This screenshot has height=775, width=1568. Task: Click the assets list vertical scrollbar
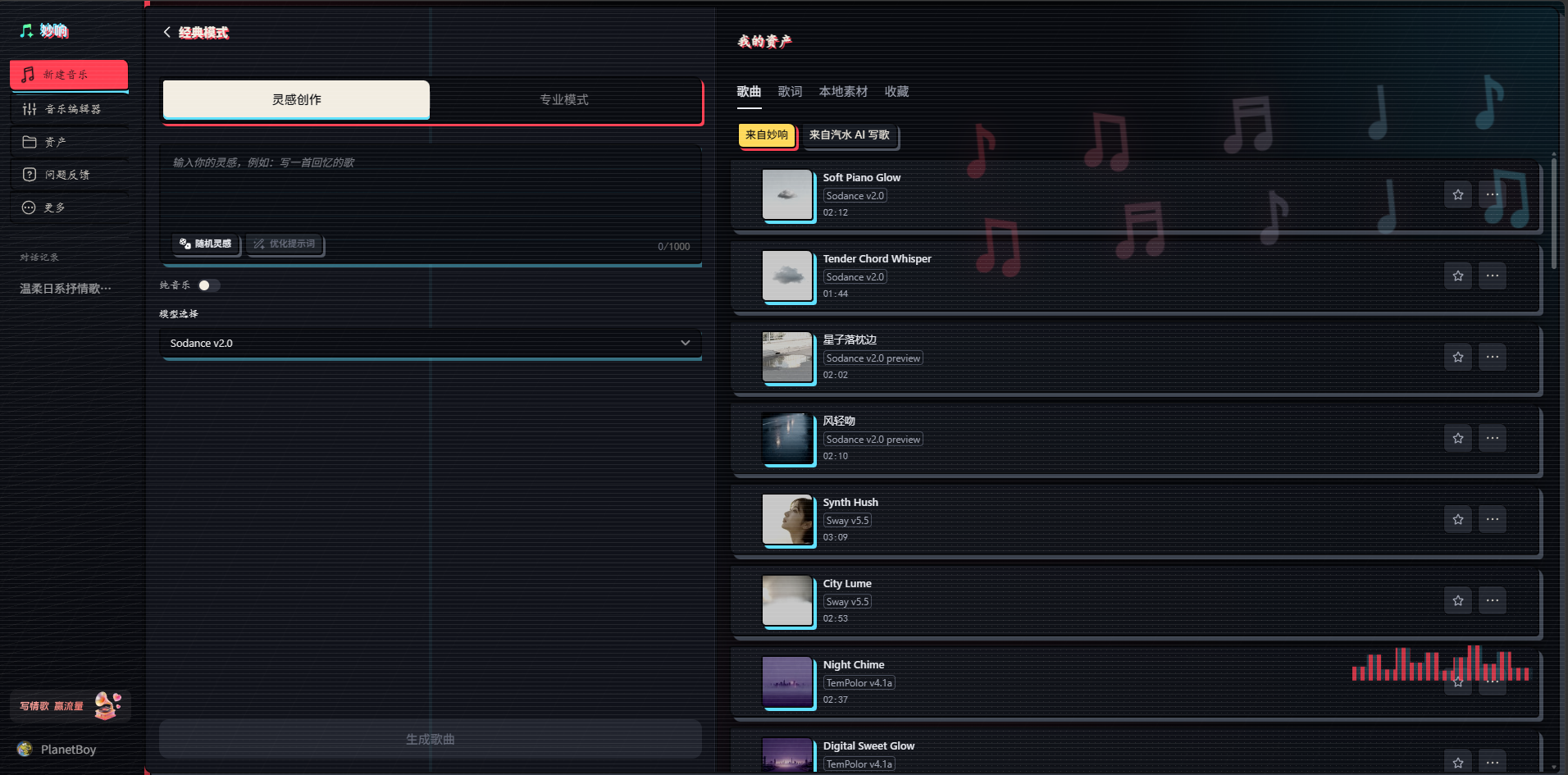1554,213
